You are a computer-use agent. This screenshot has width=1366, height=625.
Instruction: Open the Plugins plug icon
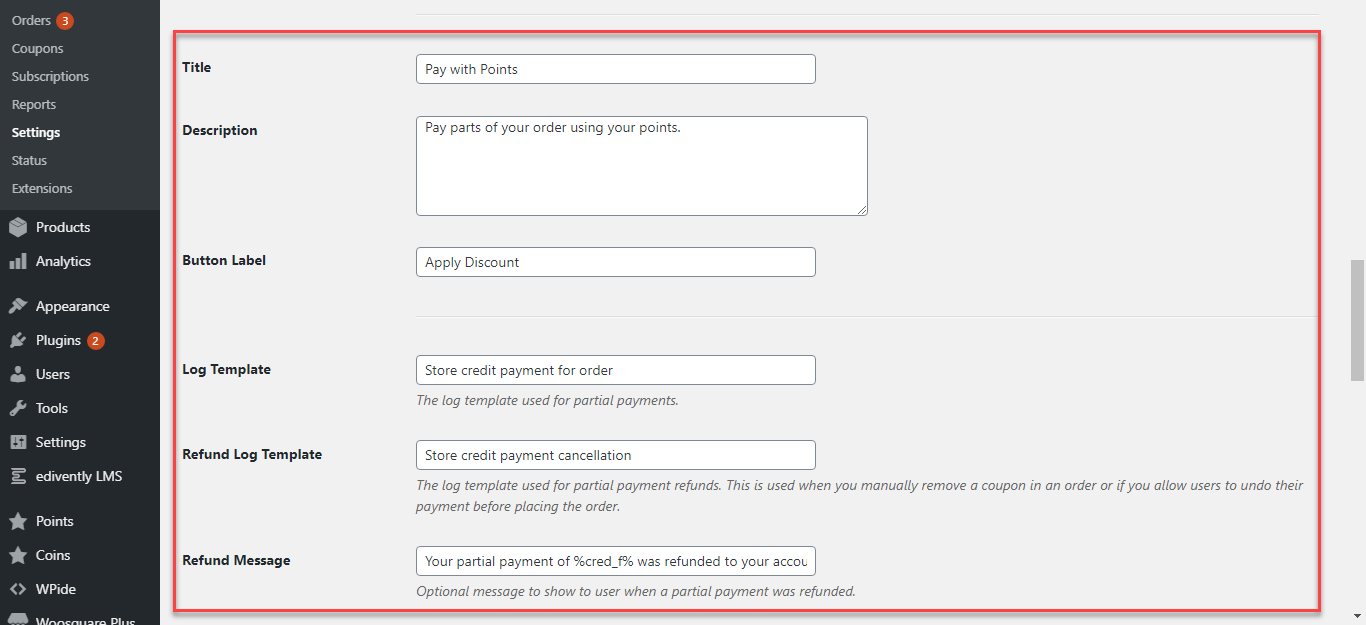click(18, 340)
